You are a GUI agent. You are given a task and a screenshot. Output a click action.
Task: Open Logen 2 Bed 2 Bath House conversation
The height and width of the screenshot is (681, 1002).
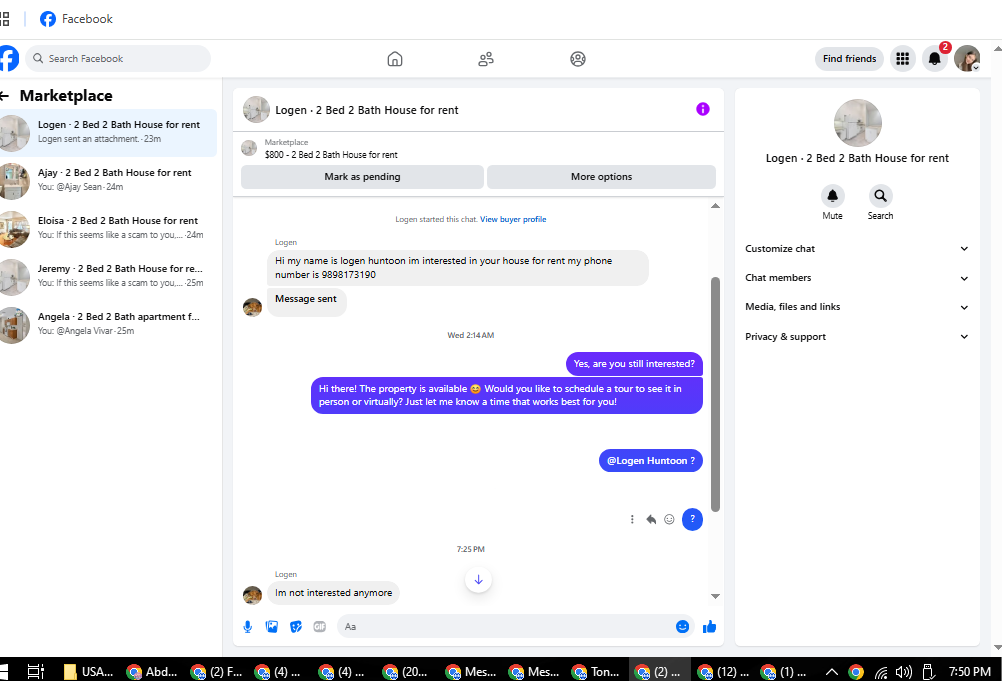[x=108, y=132]
